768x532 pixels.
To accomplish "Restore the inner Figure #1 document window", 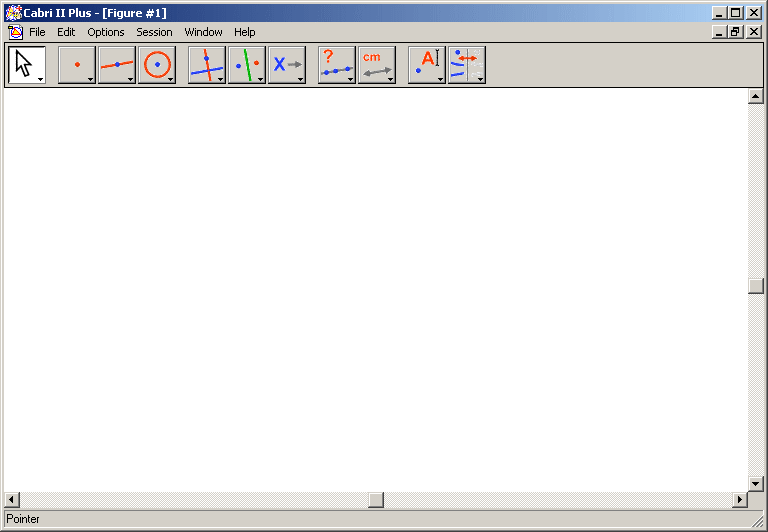I will (736, 32).
